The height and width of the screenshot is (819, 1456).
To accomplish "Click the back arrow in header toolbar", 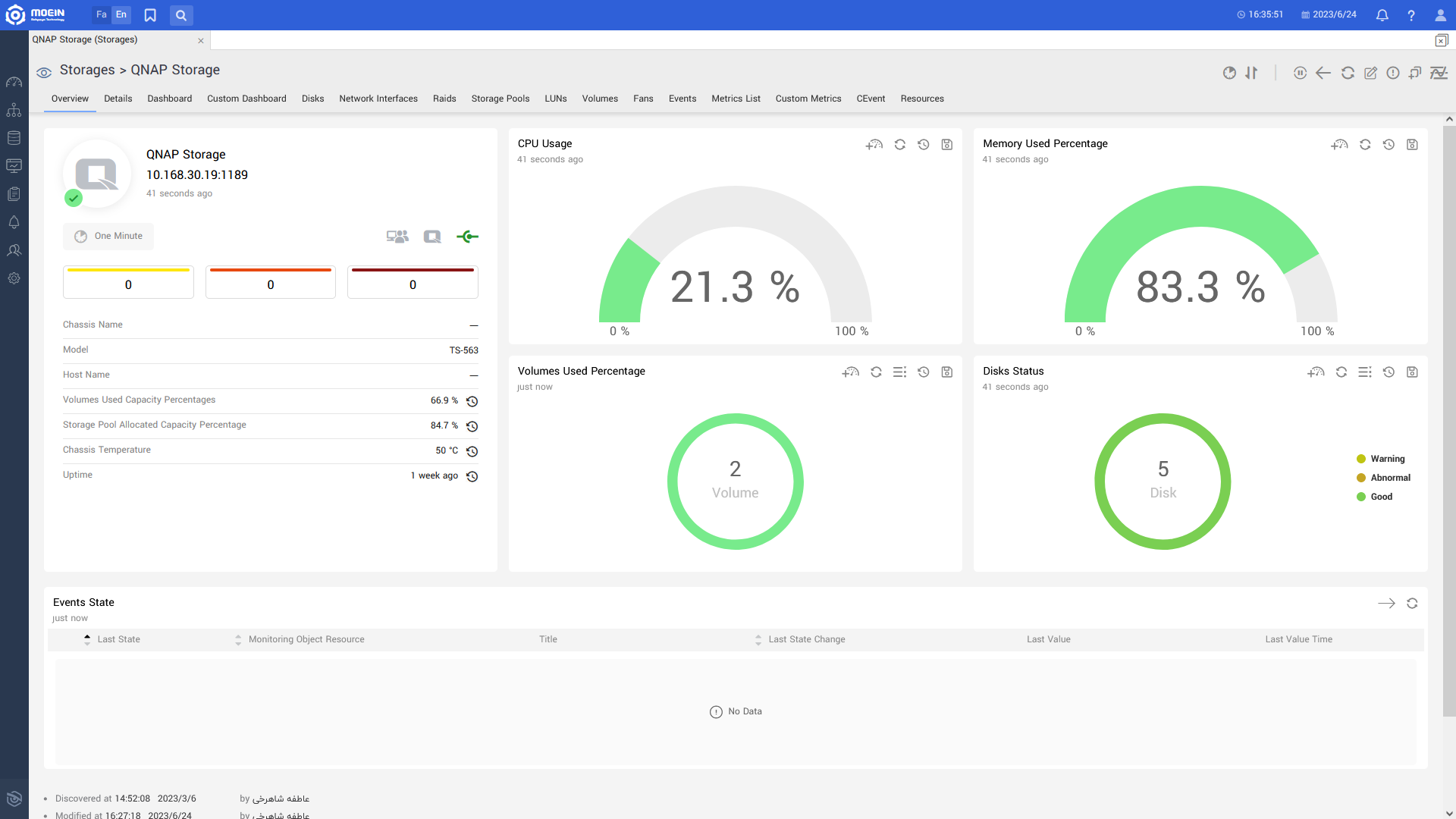I will [1323, 73].
